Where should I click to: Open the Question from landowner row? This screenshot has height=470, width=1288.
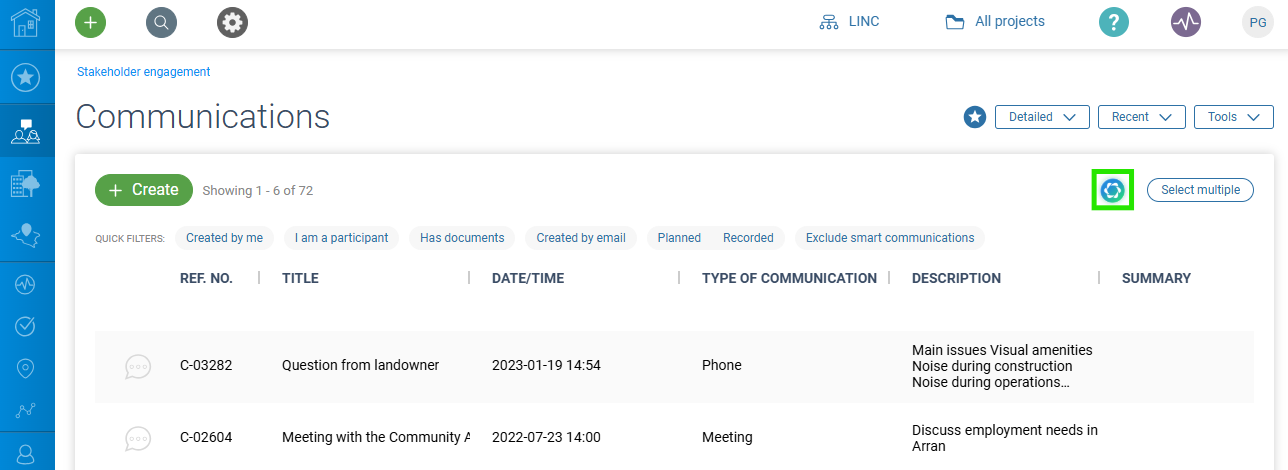coord(360,365)
